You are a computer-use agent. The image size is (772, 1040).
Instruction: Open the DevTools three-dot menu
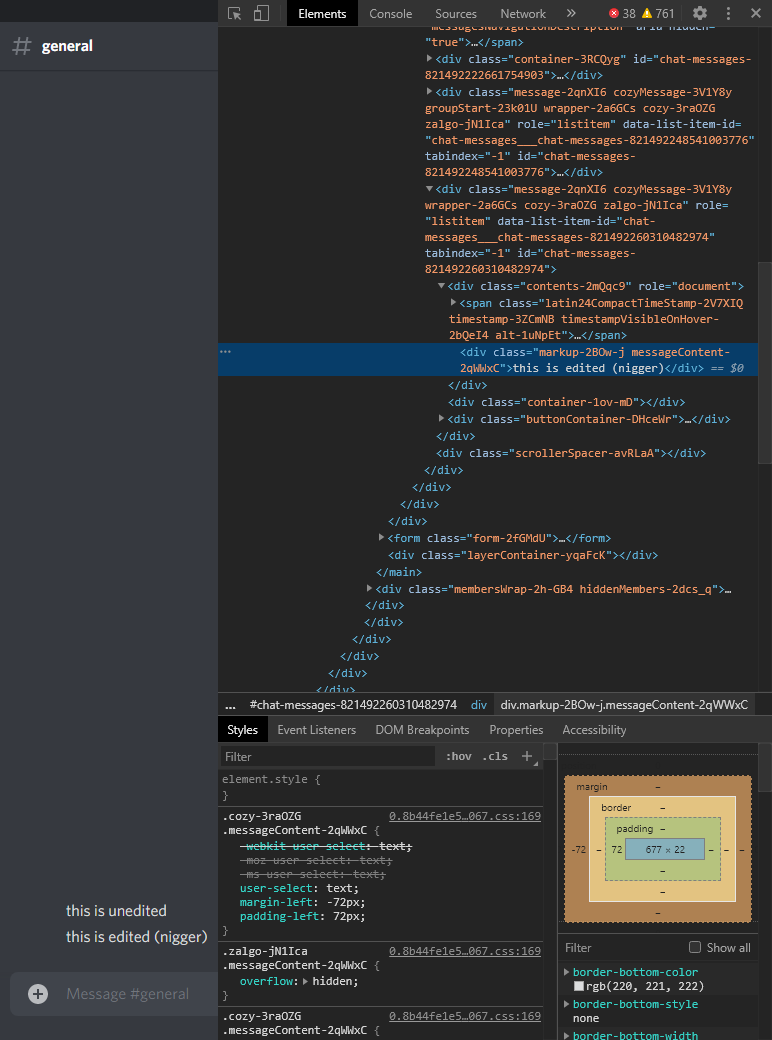click(728, 13)
